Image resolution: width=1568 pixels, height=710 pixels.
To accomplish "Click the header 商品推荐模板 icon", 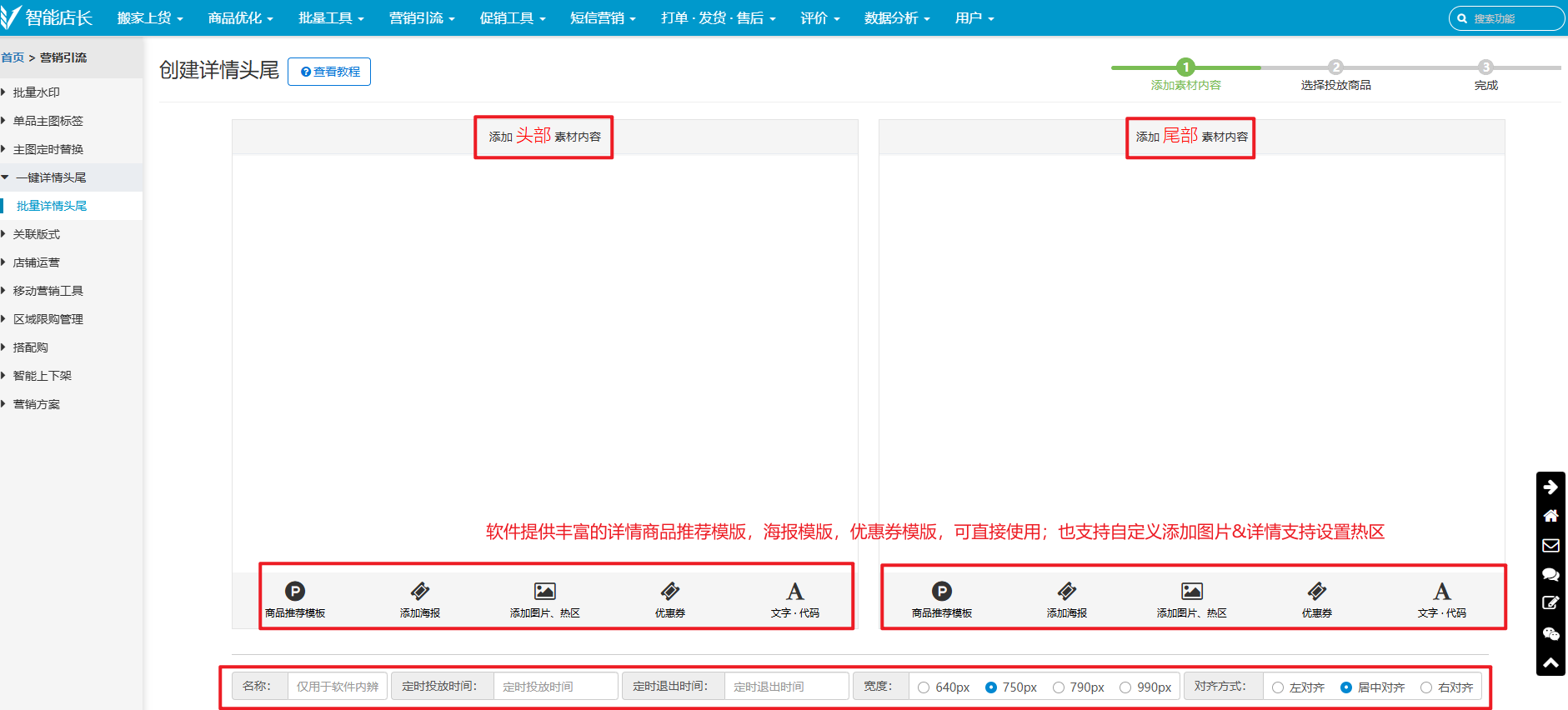I will pyautogui.click(x=295, y=592).
